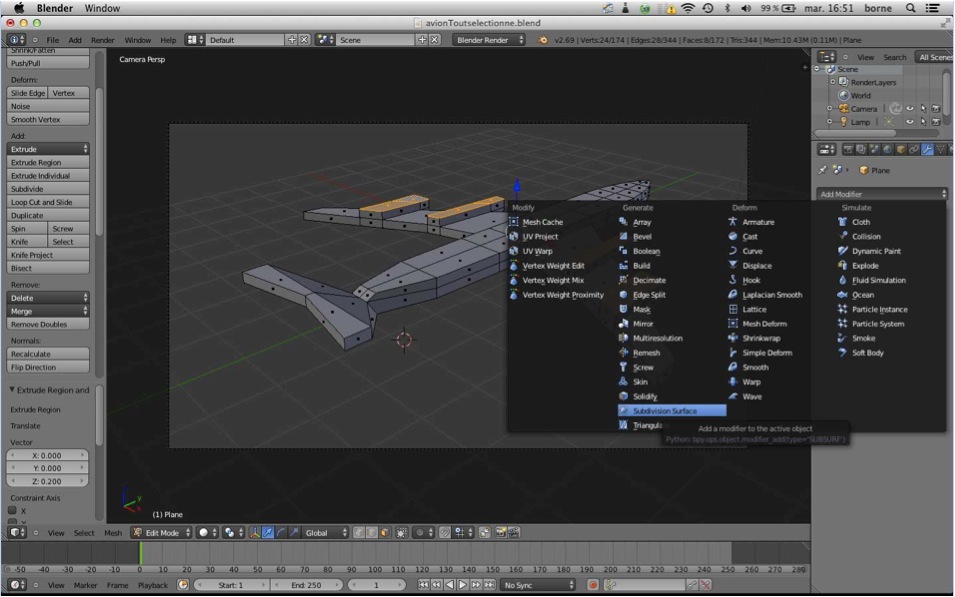The height and width of the screenshot is (597, 955).
Task: Choose the Mirror modifier entry
Action: coord(642,324)
